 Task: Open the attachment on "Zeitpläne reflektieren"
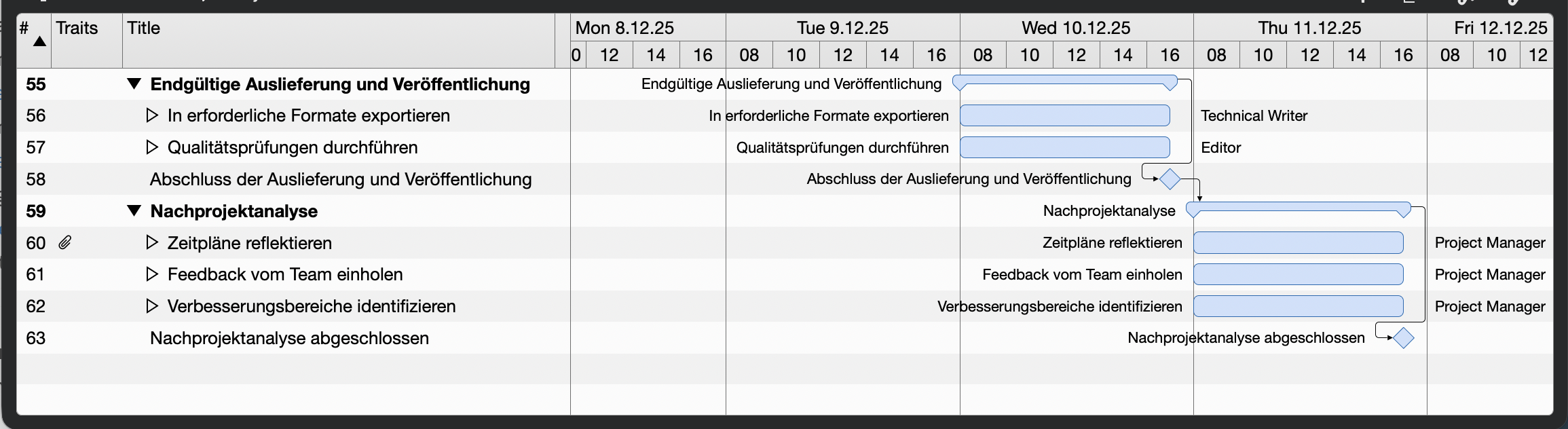click(x=66, y=242)
